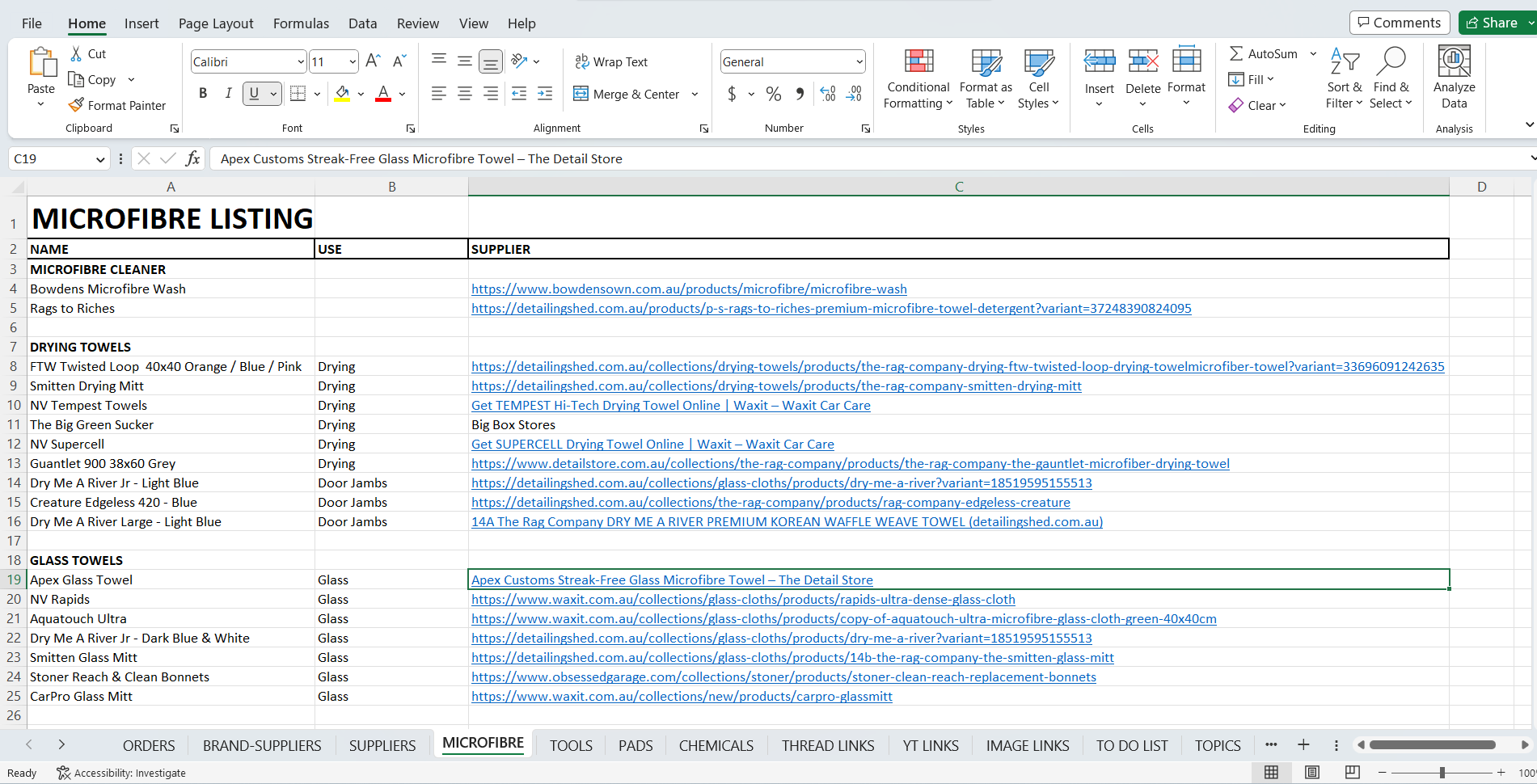This screenshot has width=1537, height=784.
Task: Open the Calibri font name dropdown
Action: click(x=301, y=61)
